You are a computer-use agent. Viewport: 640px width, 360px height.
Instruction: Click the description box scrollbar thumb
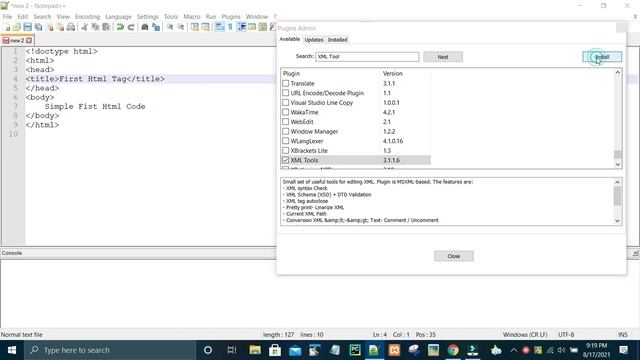tap(617, 196)
